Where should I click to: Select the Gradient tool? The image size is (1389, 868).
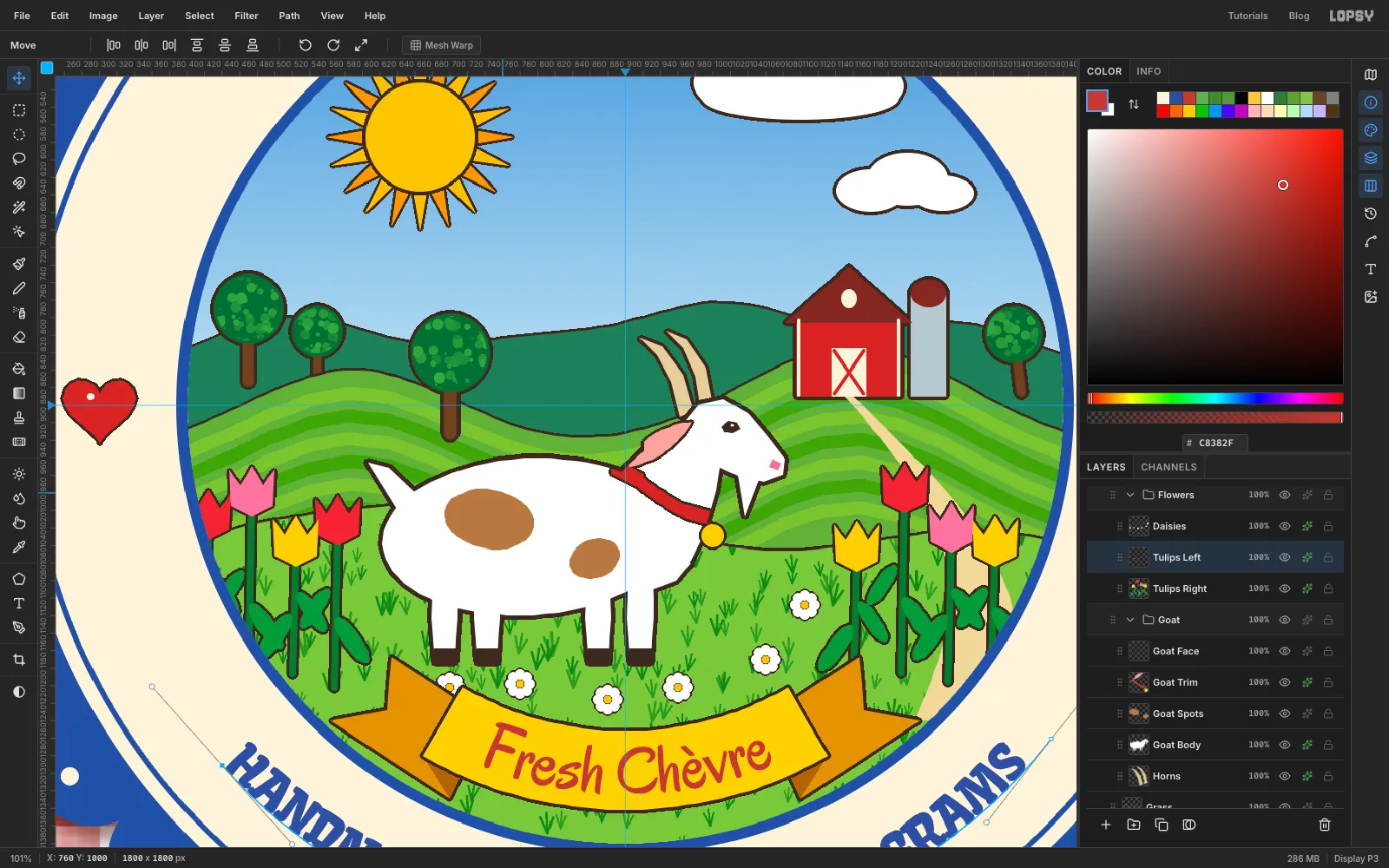(19, 393)
